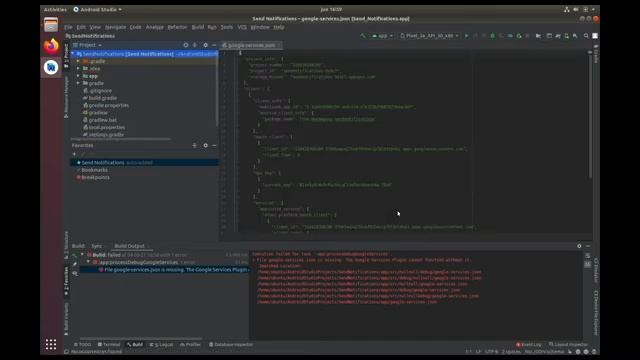Open the File menu
The image size is (640, 360).
[68, 27]
